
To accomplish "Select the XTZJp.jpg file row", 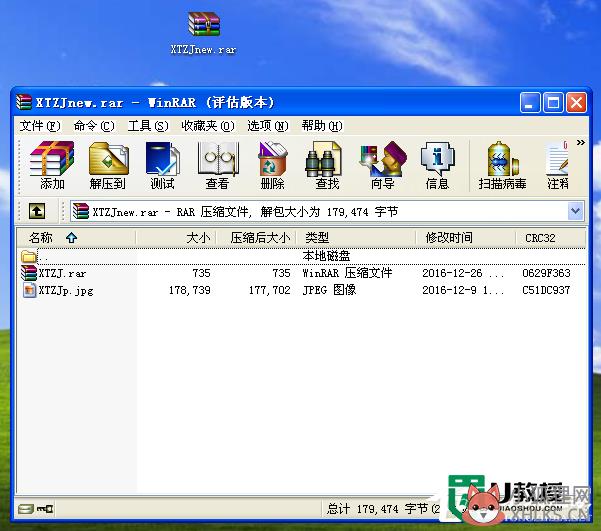I will [302, 290].
